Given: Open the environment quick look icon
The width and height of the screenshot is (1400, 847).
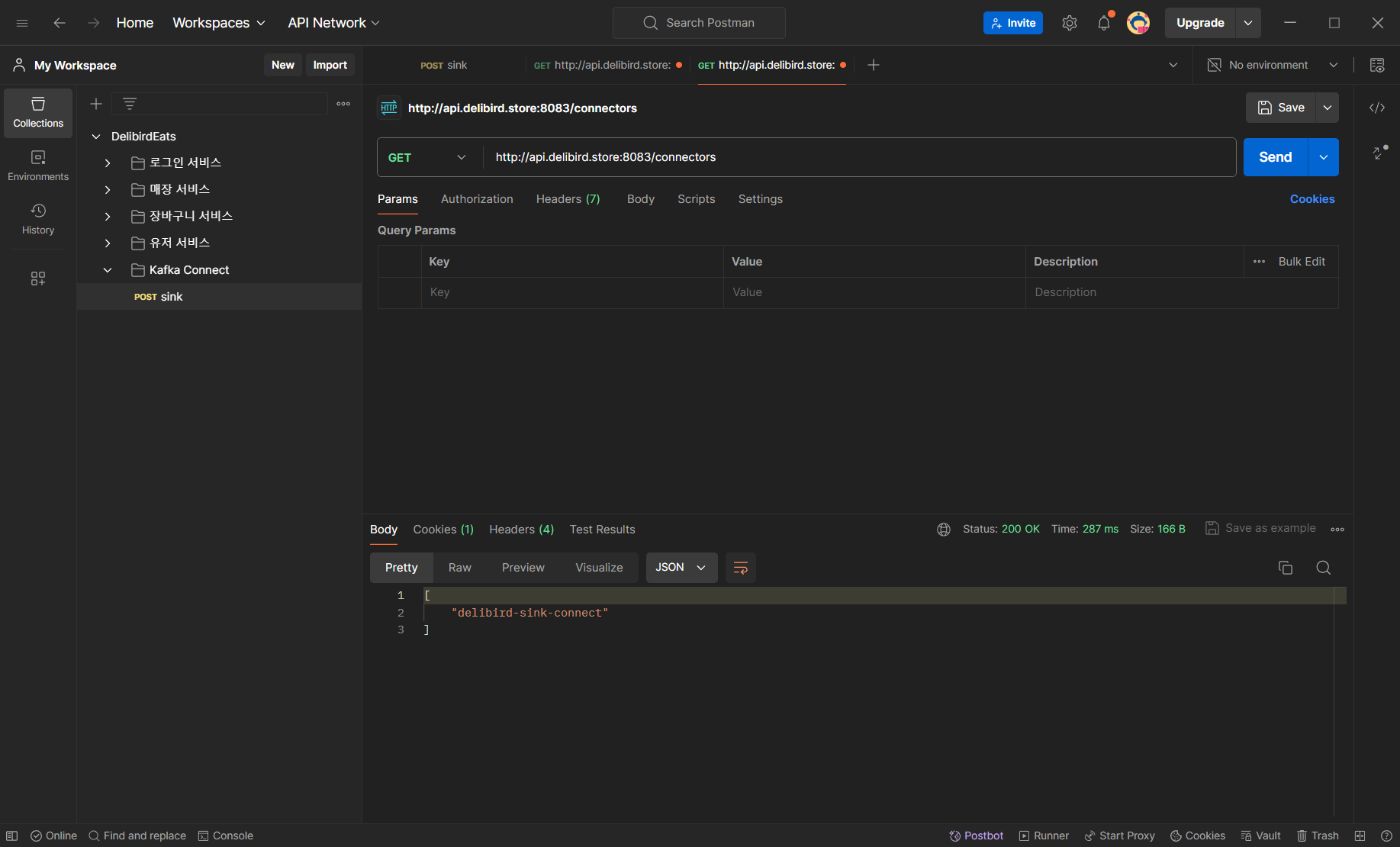Looking at the screenshot, I should click(x=1377, y=65).
